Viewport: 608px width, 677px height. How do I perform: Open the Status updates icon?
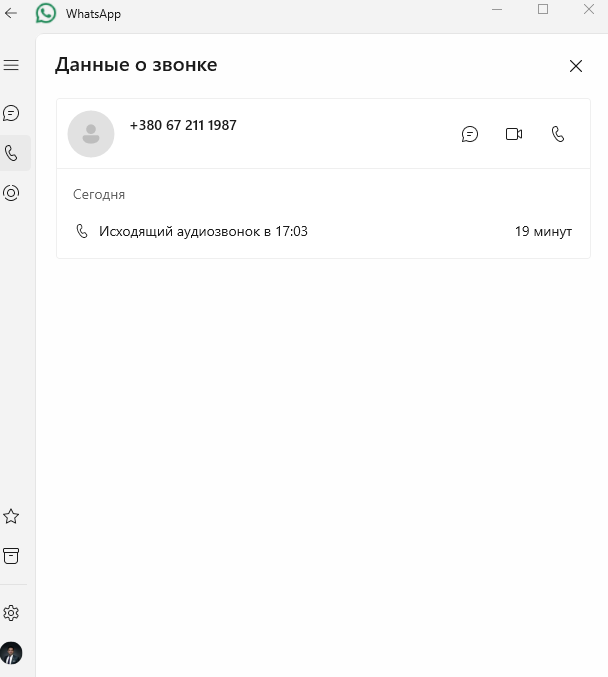pyautogui.click(x=11, y=193)
